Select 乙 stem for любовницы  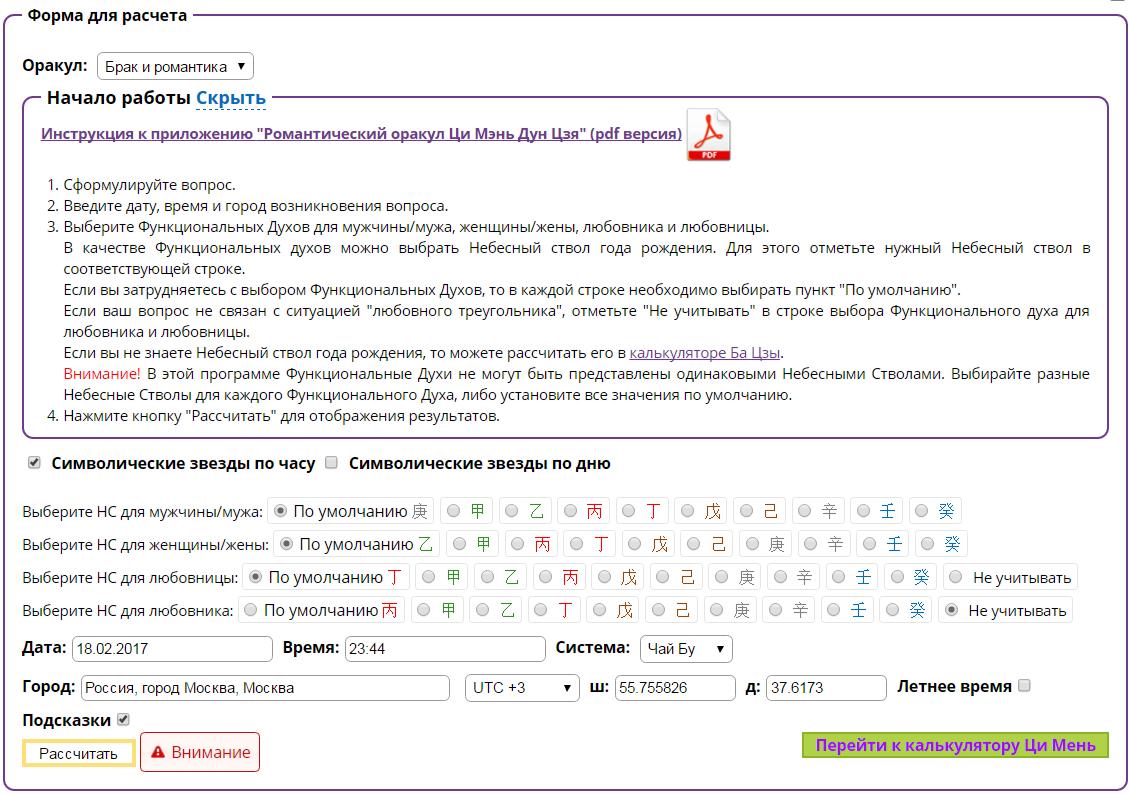(487, 577)
